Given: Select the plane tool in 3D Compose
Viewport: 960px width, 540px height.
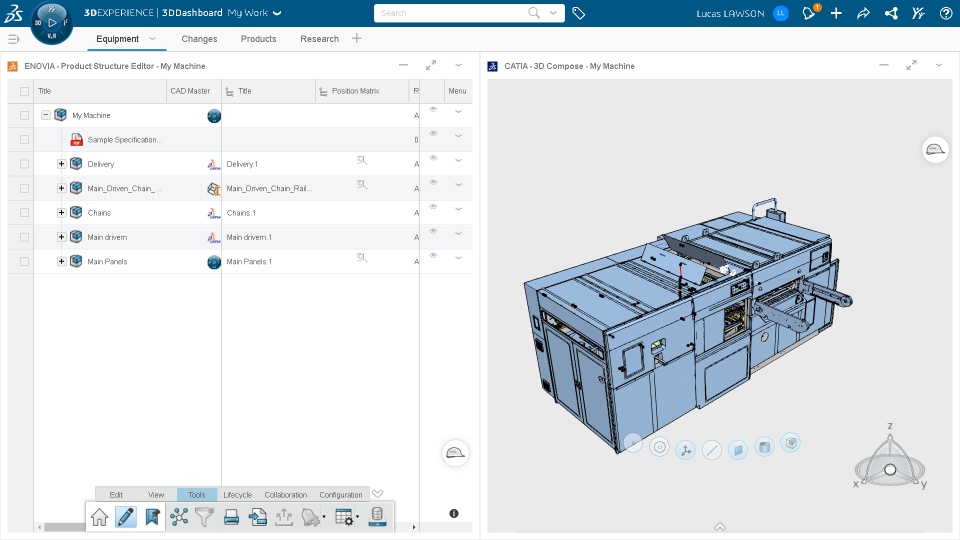Looking at the screenshot, I should 738,450.
